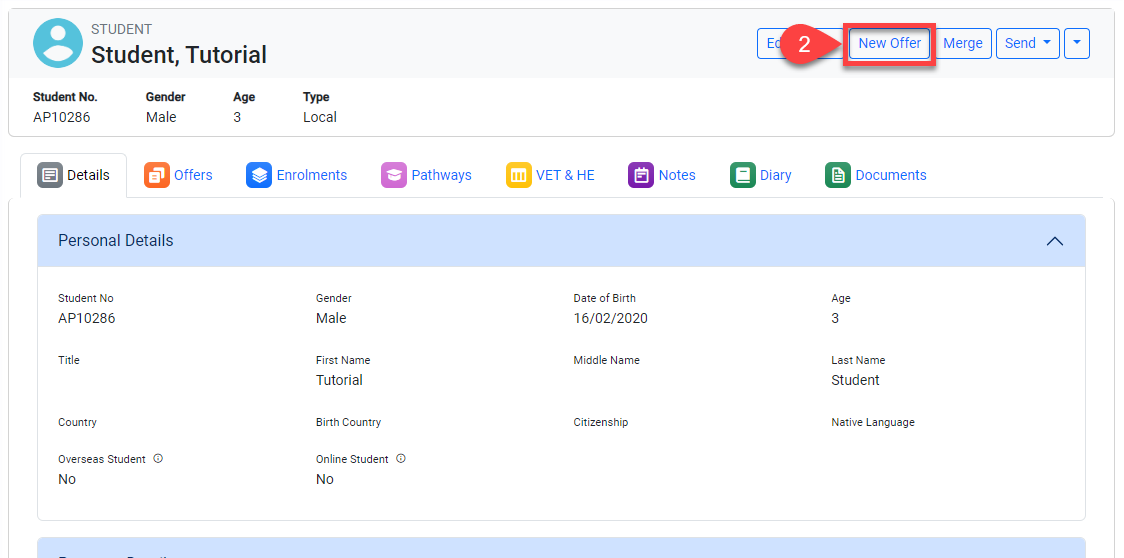The image size is (1124, 558).
Task: Click the Merge button
Action: click(963, 43)
